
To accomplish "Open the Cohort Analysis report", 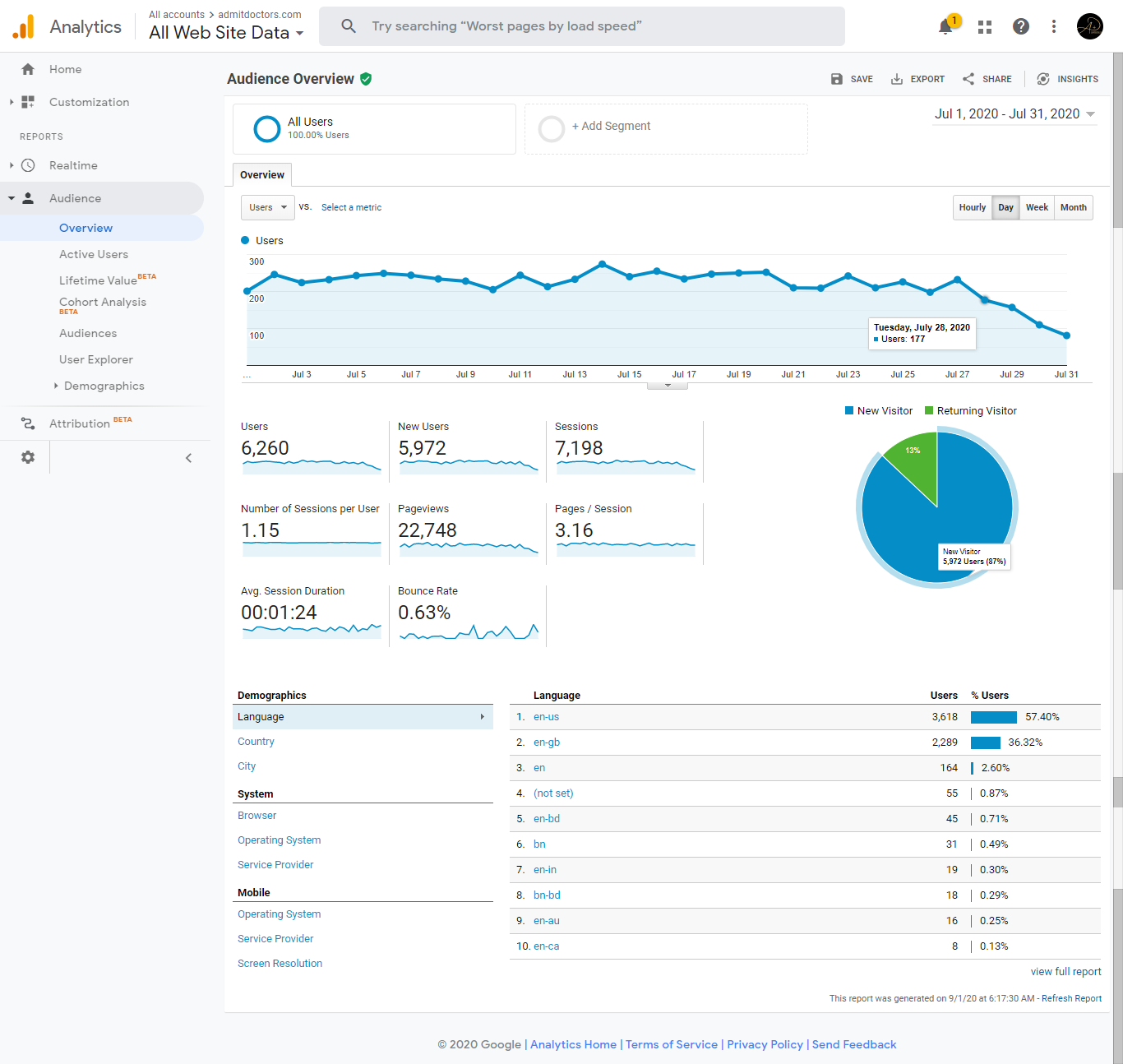I will tap(103, 302).
